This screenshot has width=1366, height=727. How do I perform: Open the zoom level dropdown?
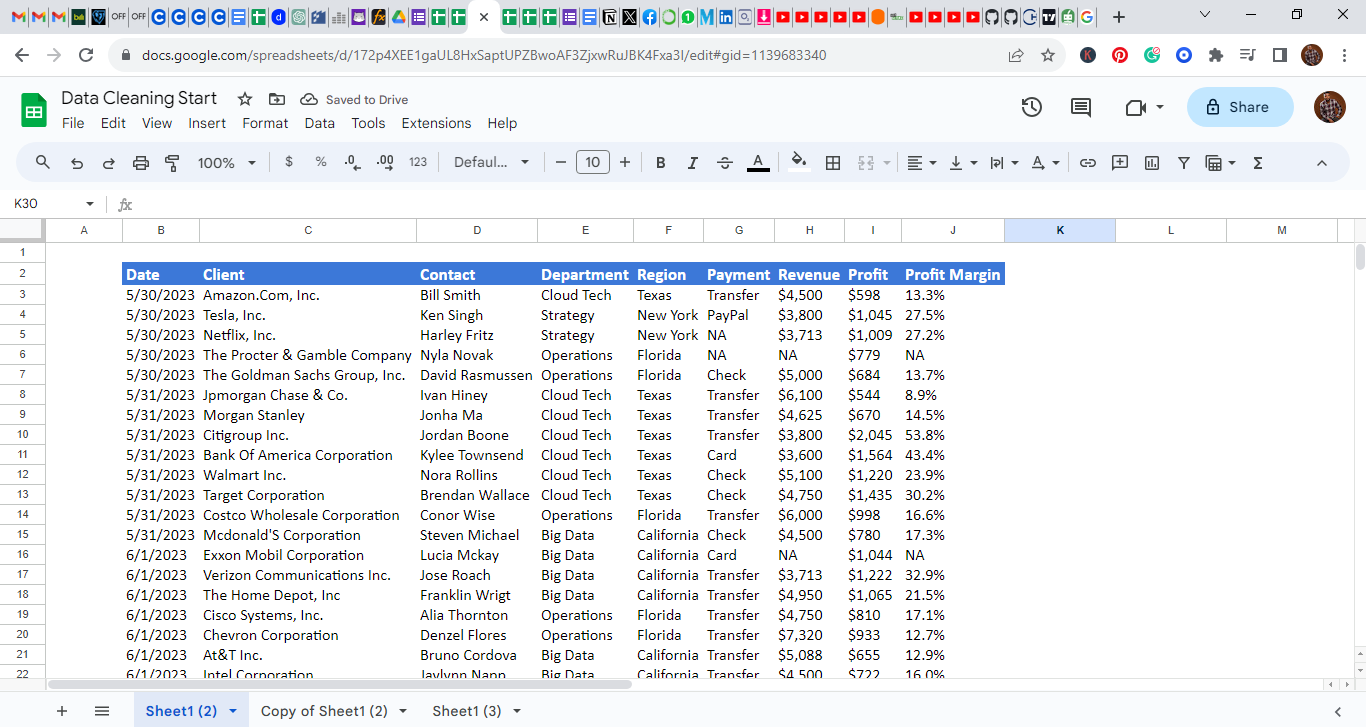[227, 162]
